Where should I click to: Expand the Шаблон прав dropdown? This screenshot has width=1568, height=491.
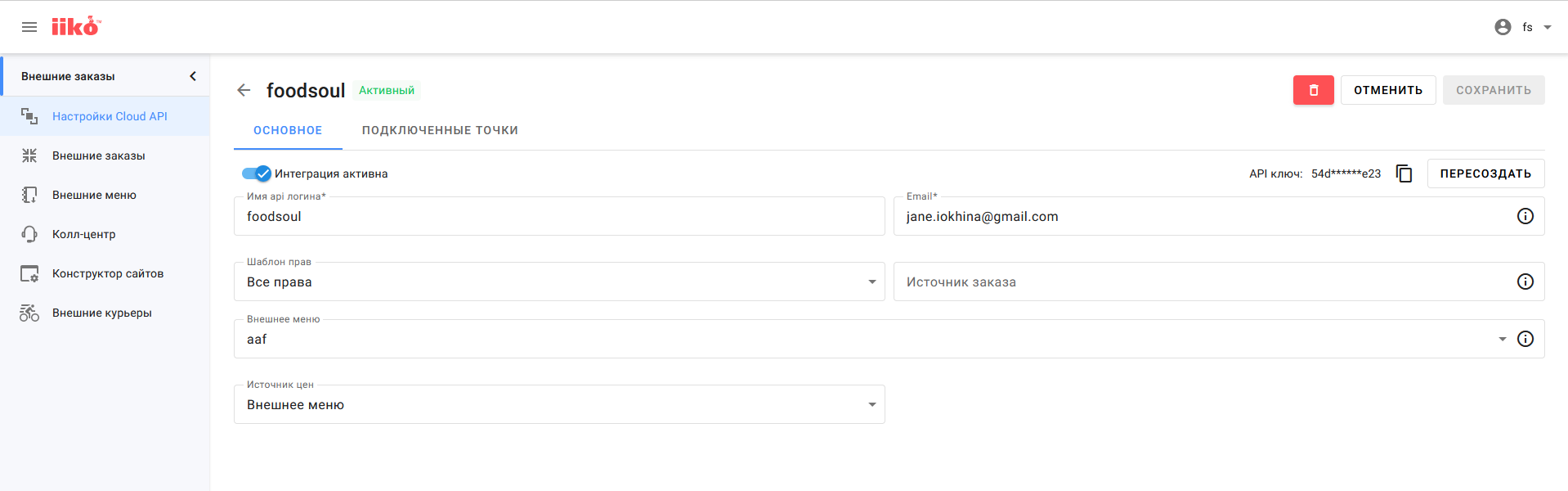pos(871,282)
